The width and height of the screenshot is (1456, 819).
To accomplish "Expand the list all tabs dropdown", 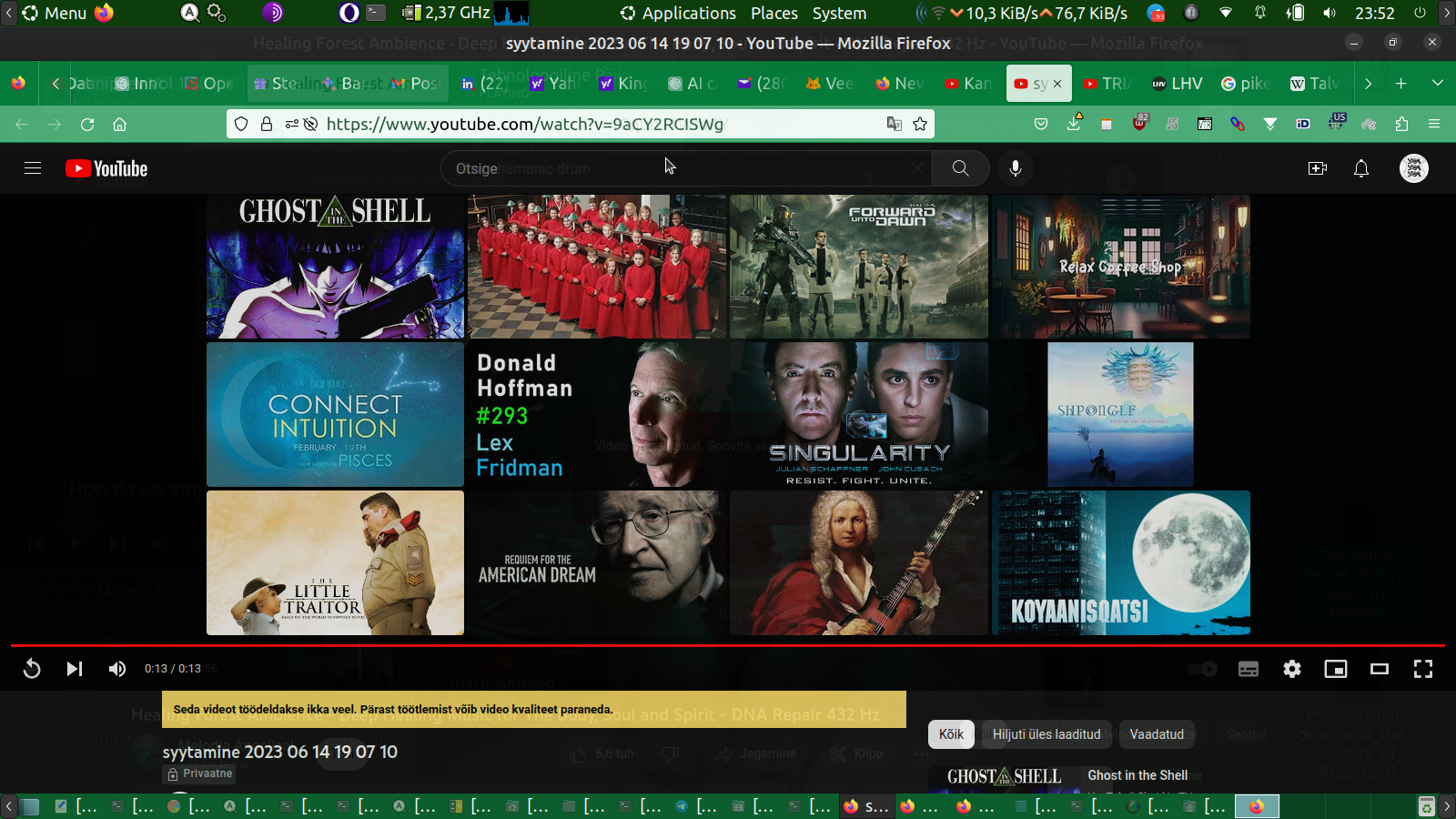I will [x=1438, y=84].
